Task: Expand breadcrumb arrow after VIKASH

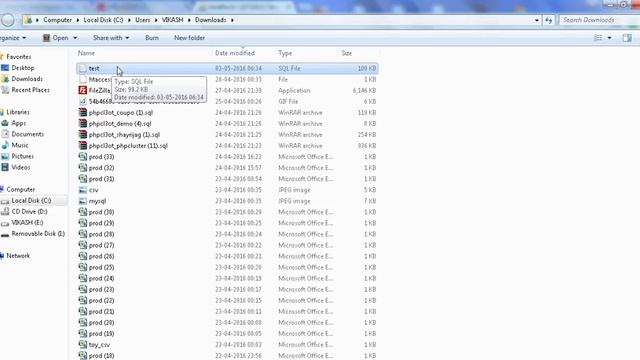Action: [x=189, y=20]
